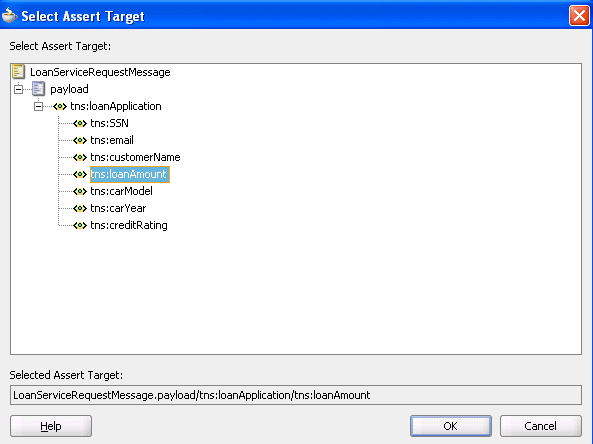Select the tns:customerName element

(x=135, y=157)
